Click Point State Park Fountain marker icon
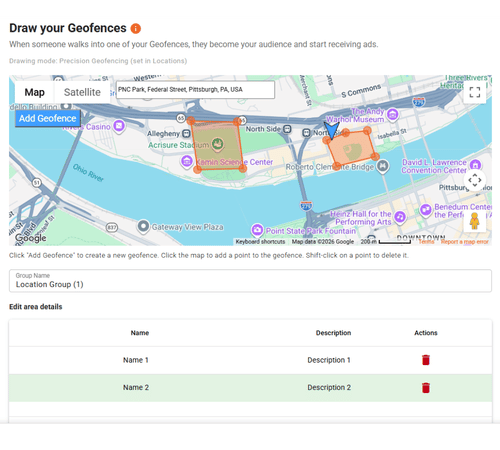500x450 pixels. [x=257, y=230]
